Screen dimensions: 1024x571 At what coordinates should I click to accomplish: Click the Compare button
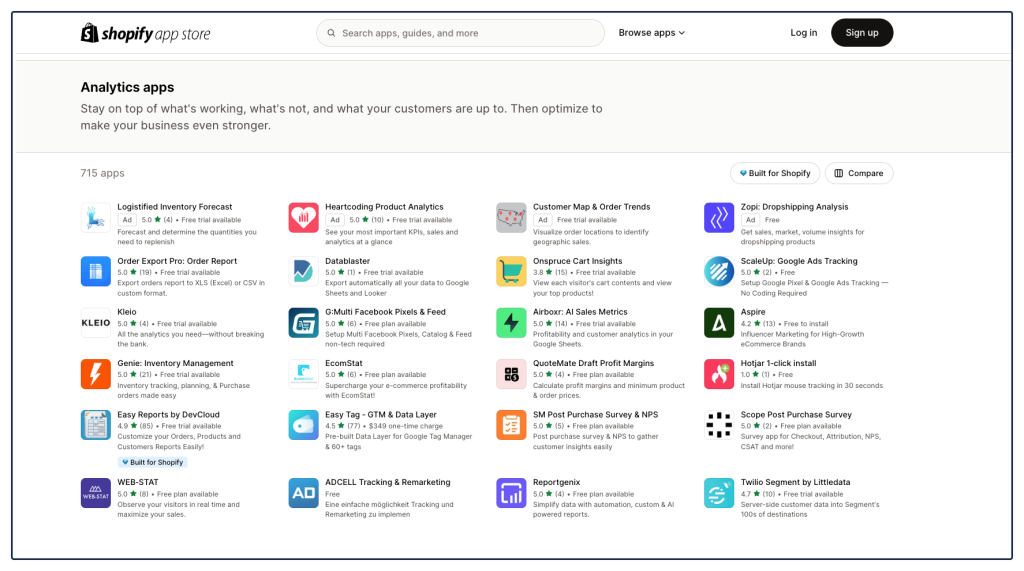tap(859, 173)
